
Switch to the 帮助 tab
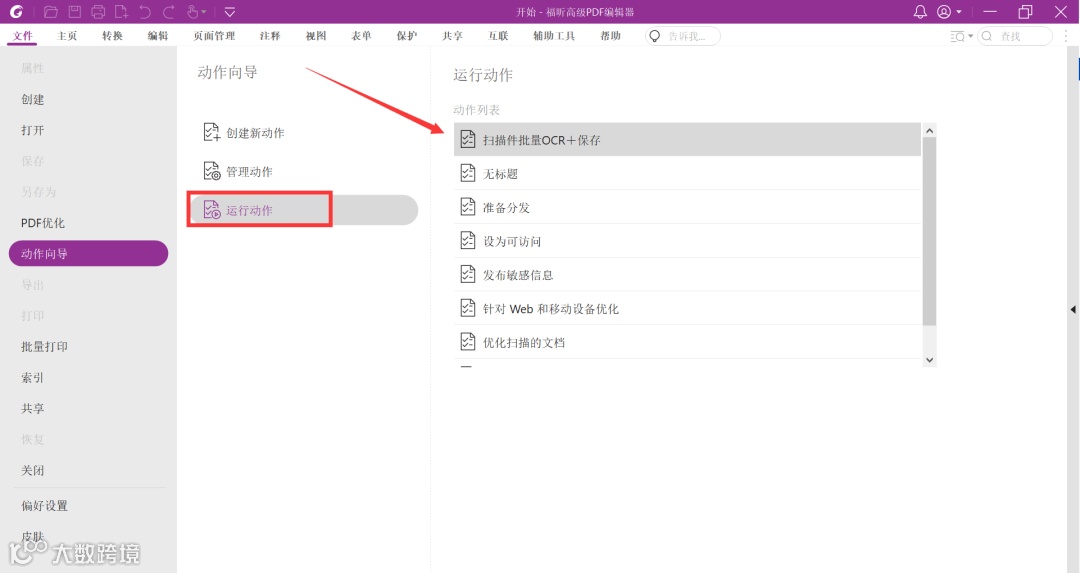[610, 36]
